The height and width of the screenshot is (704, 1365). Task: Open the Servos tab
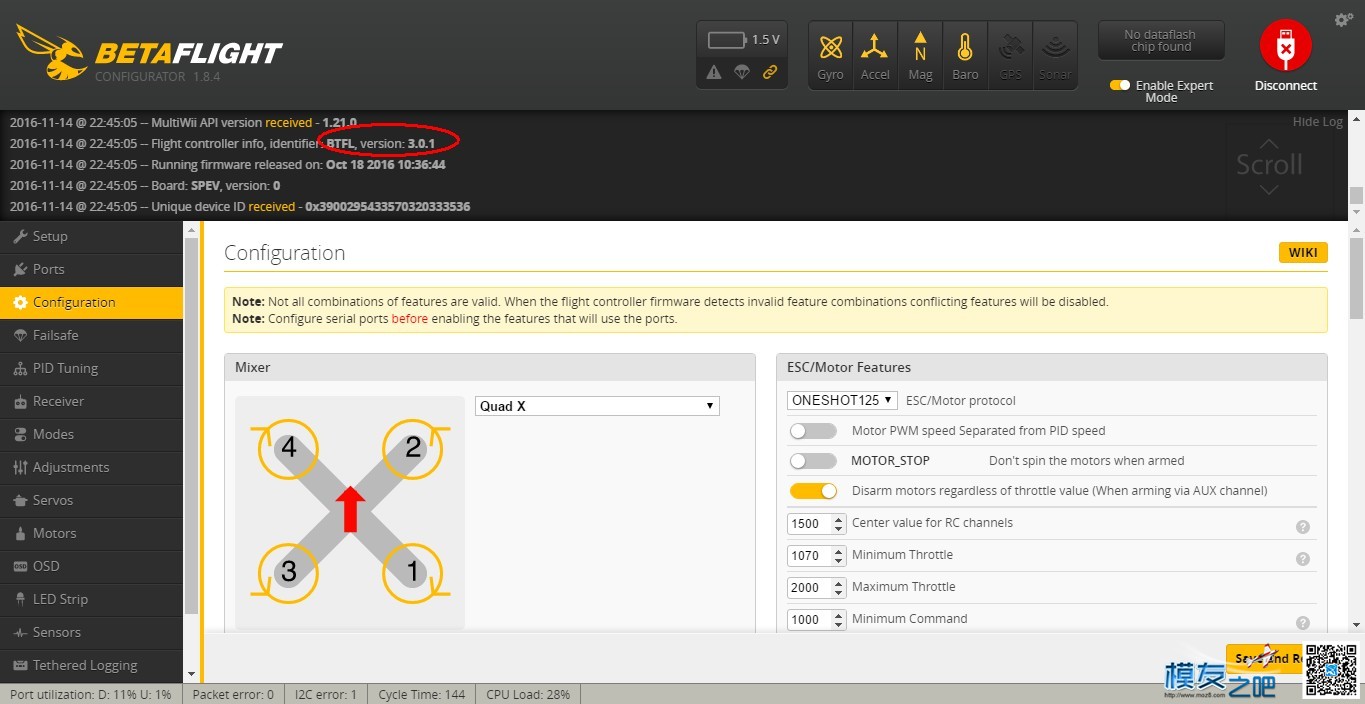click(91, 501)
